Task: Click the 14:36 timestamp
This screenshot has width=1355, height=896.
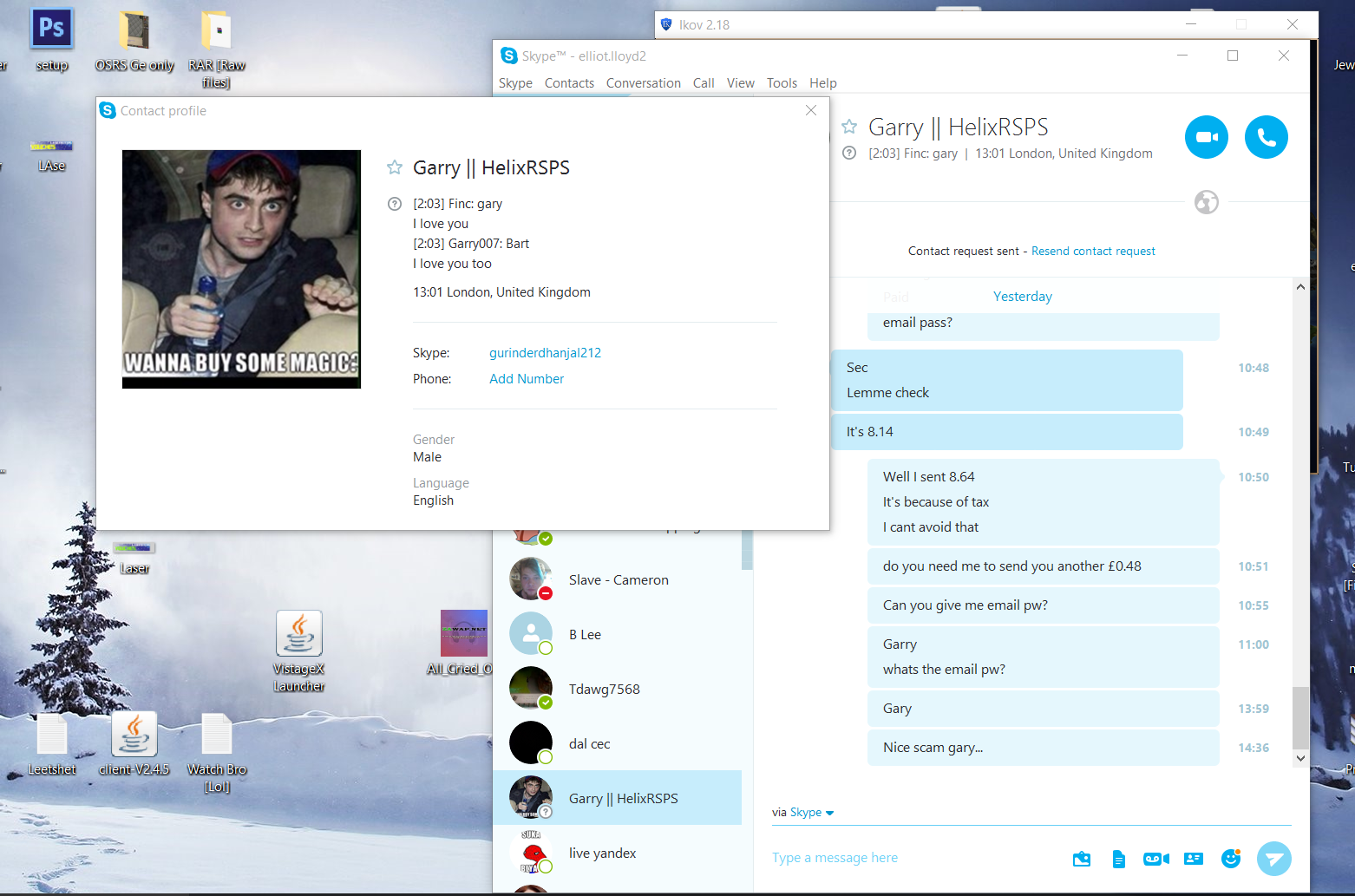Action: [1254, 748]
